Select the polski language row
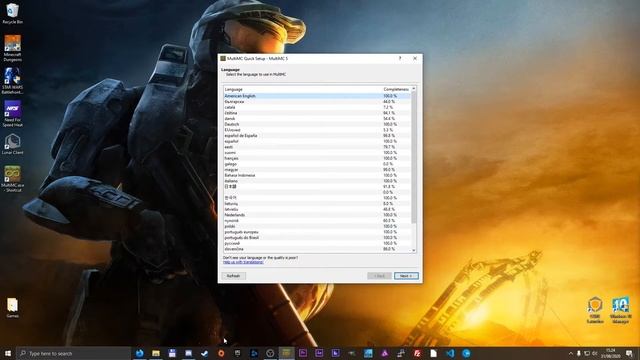 [x=317, y=226]
